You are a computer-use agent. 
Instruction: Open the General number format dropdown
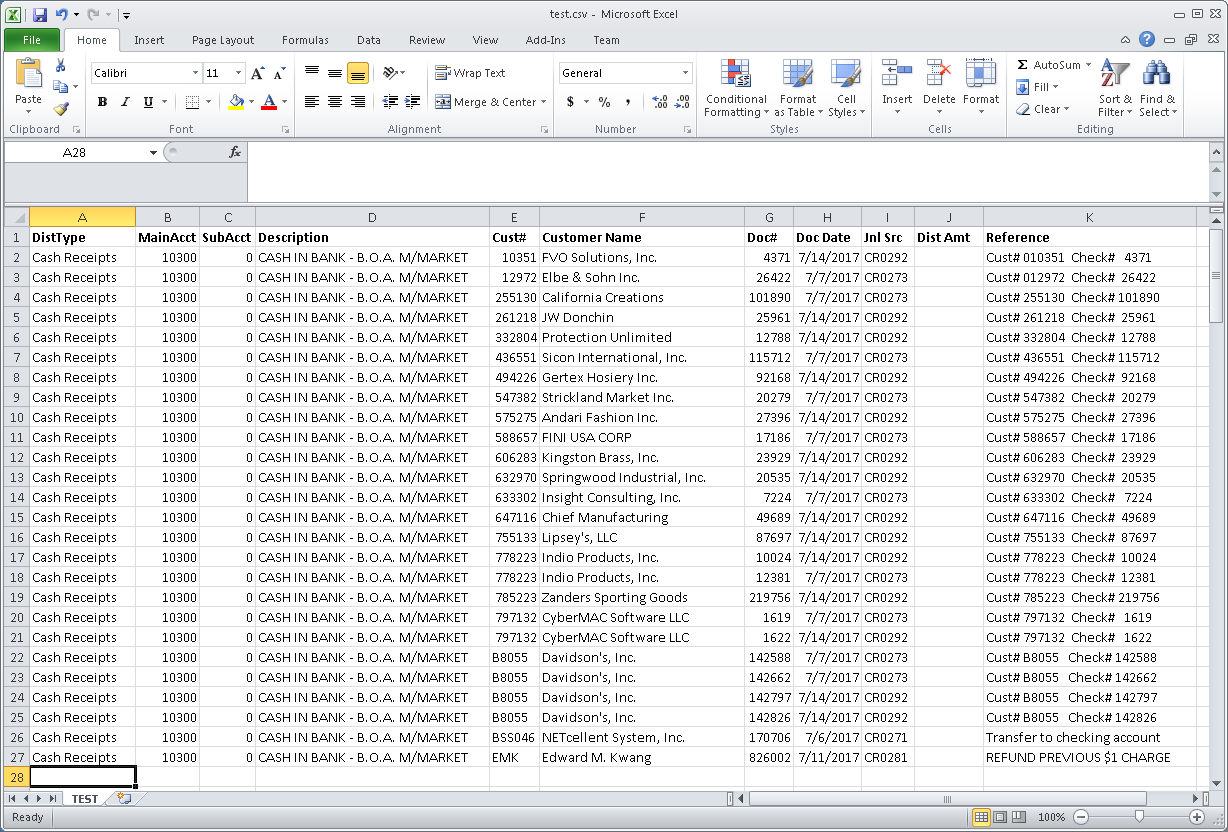coord(685,73)
